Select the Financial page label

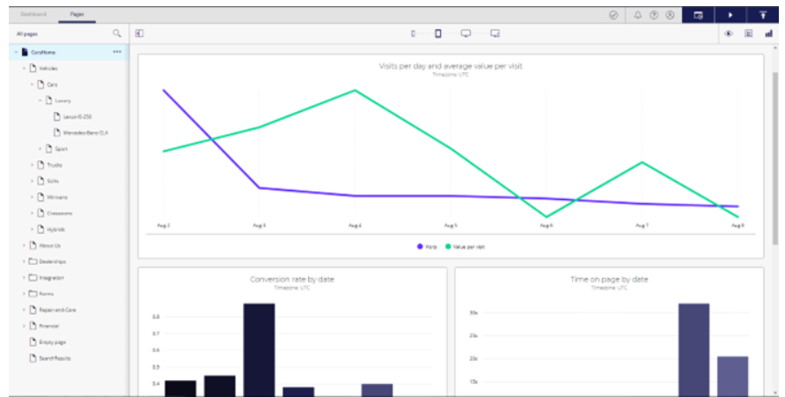click(49, 326)
